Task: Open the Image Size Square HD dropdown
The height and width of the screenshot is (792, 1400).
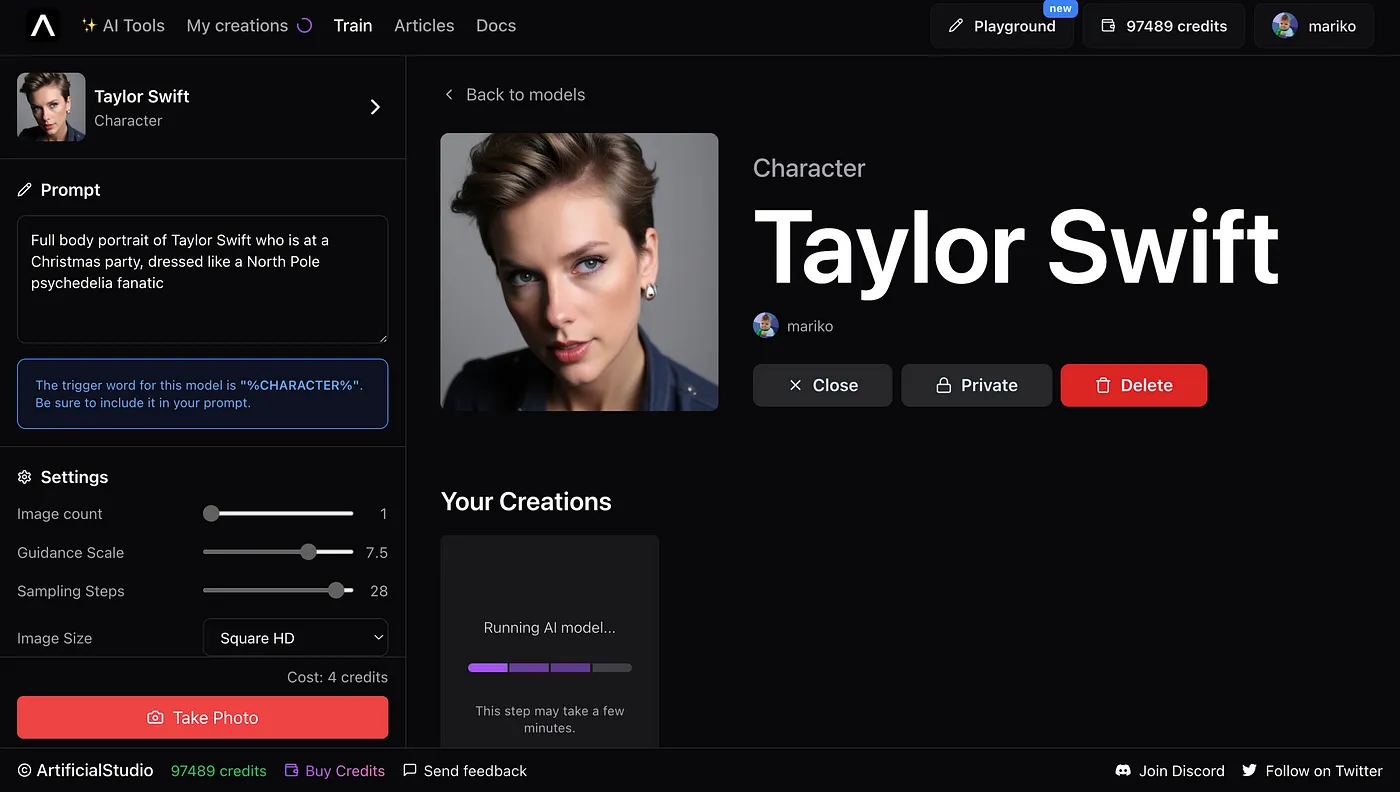Action: pyautogui.click(x=295, y=638)
